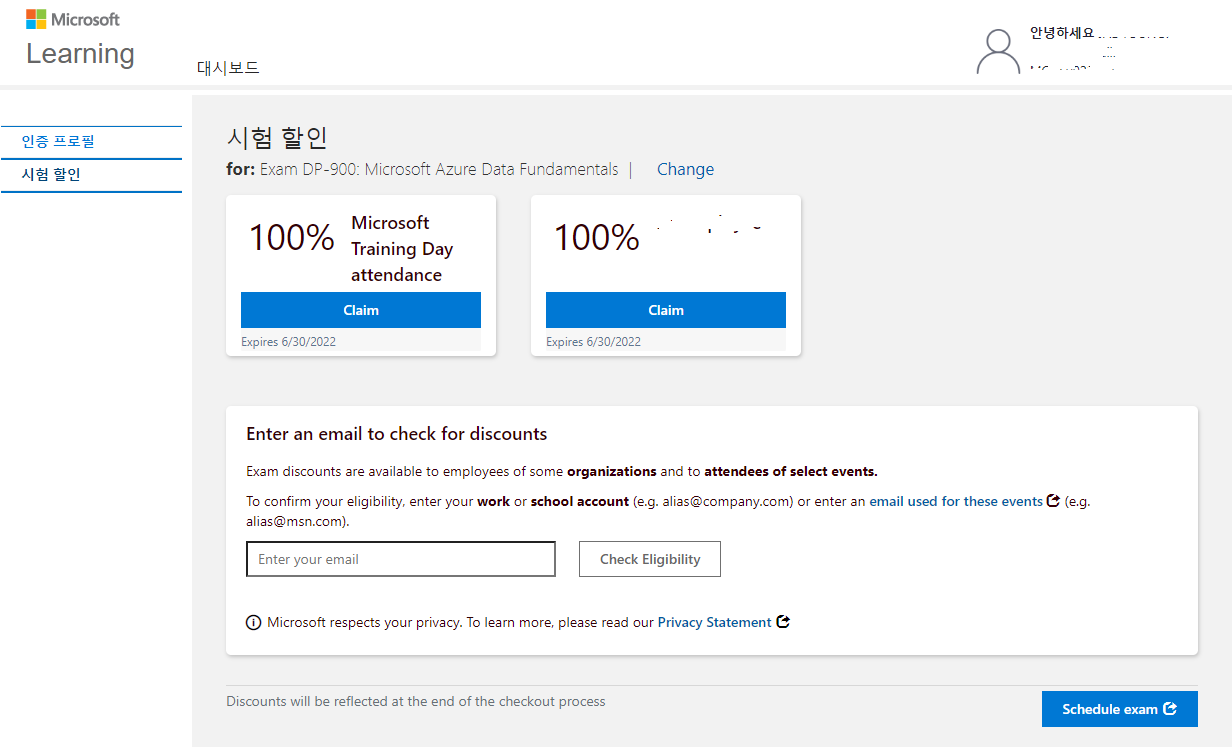Click 'Enter an email to check for discounts' heading

(397, 434)
